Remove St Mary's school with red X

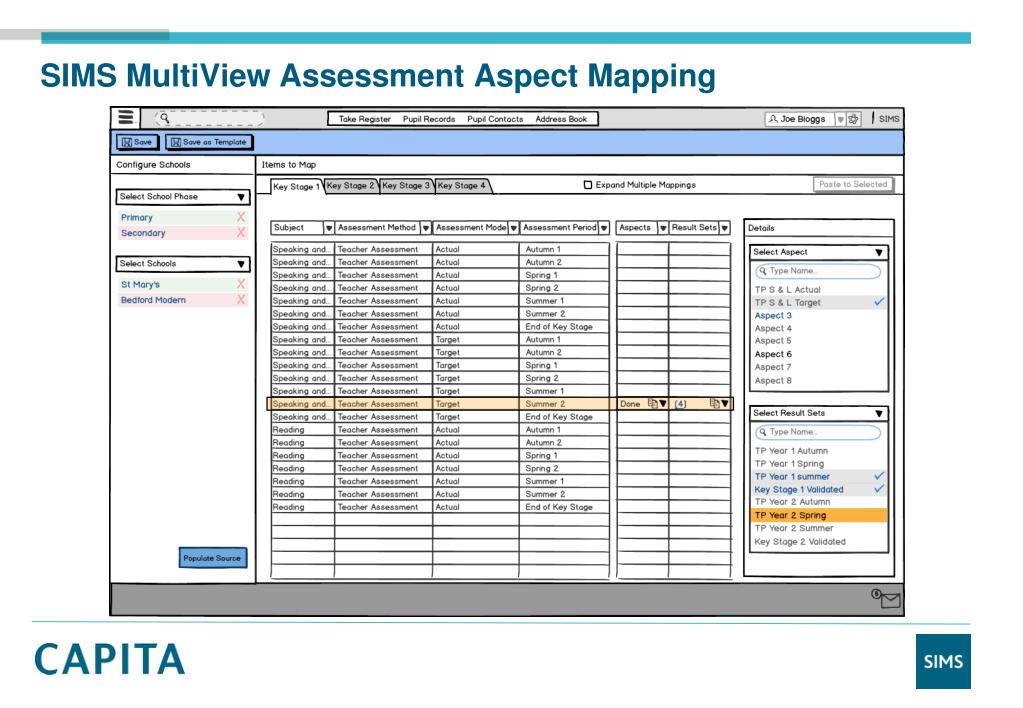tap(241, 285)
